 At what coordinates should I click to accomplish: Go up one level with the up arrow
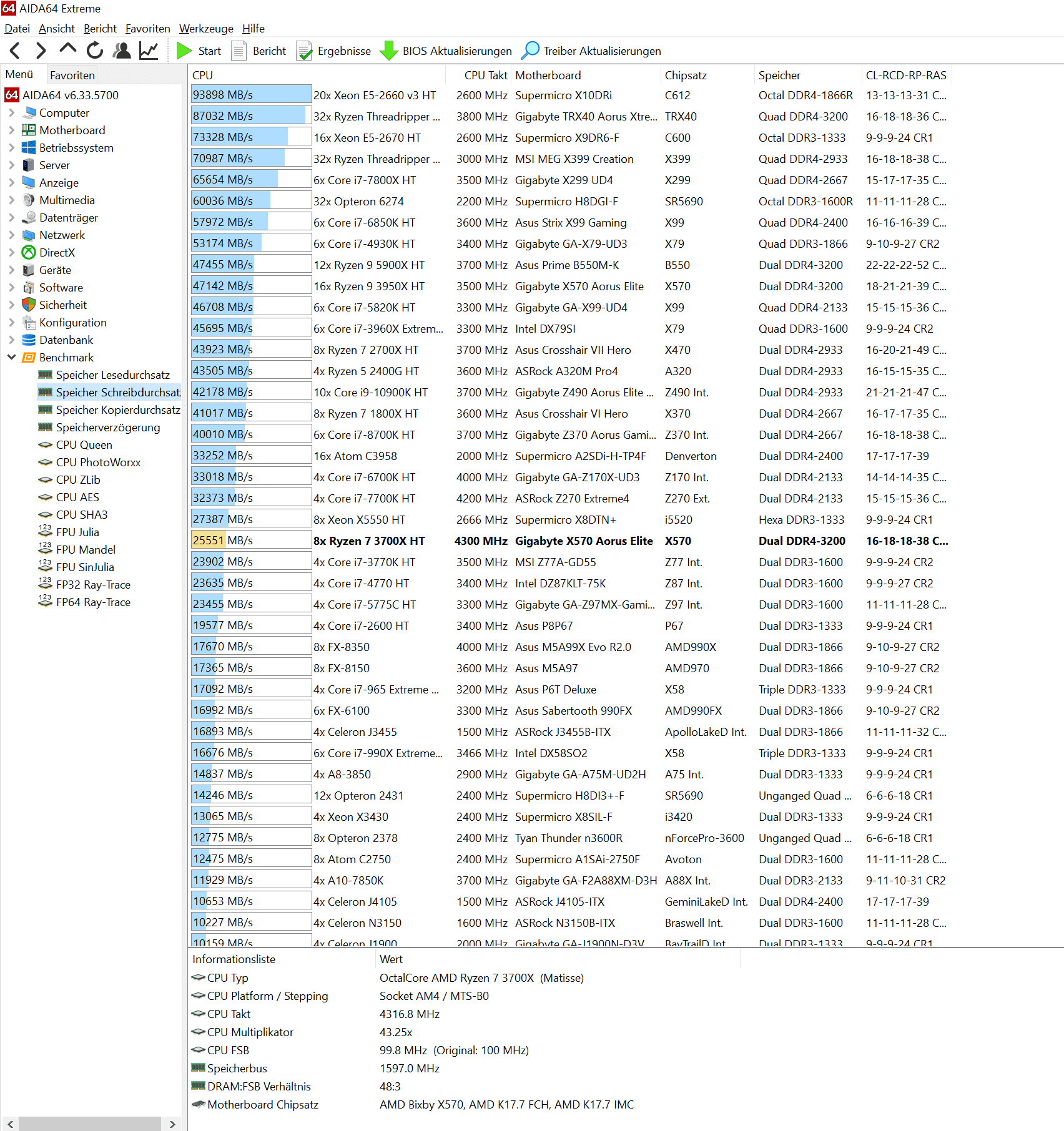tap(67, 49)
